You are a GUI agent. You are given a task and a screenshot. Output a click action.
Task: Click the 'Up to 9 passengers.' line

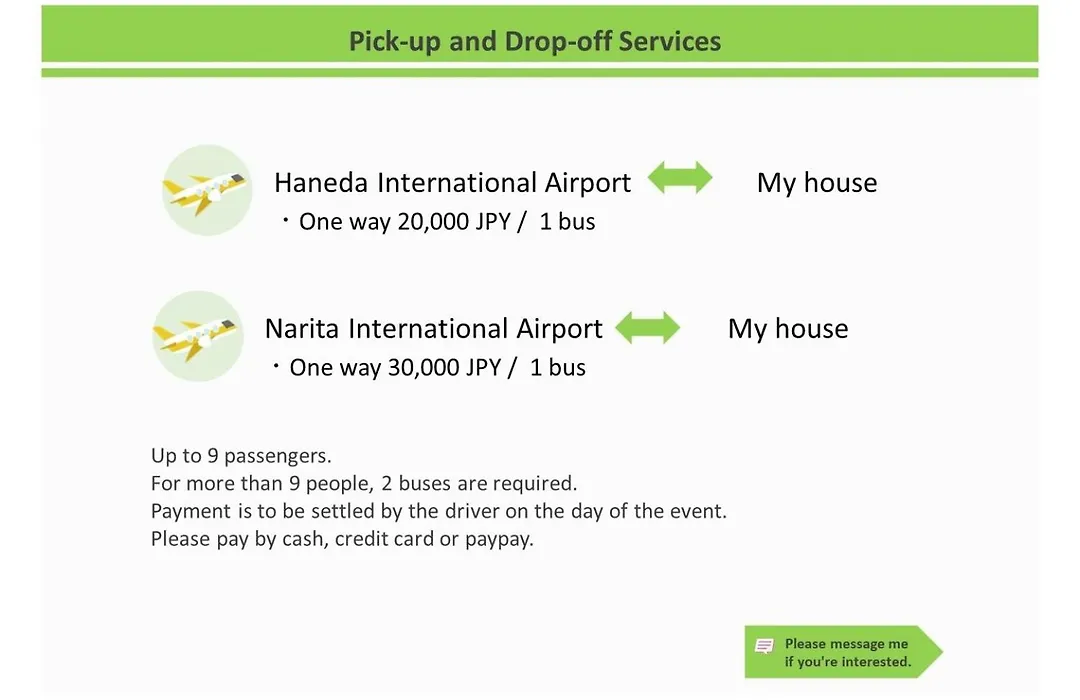[x=241, y=456]
